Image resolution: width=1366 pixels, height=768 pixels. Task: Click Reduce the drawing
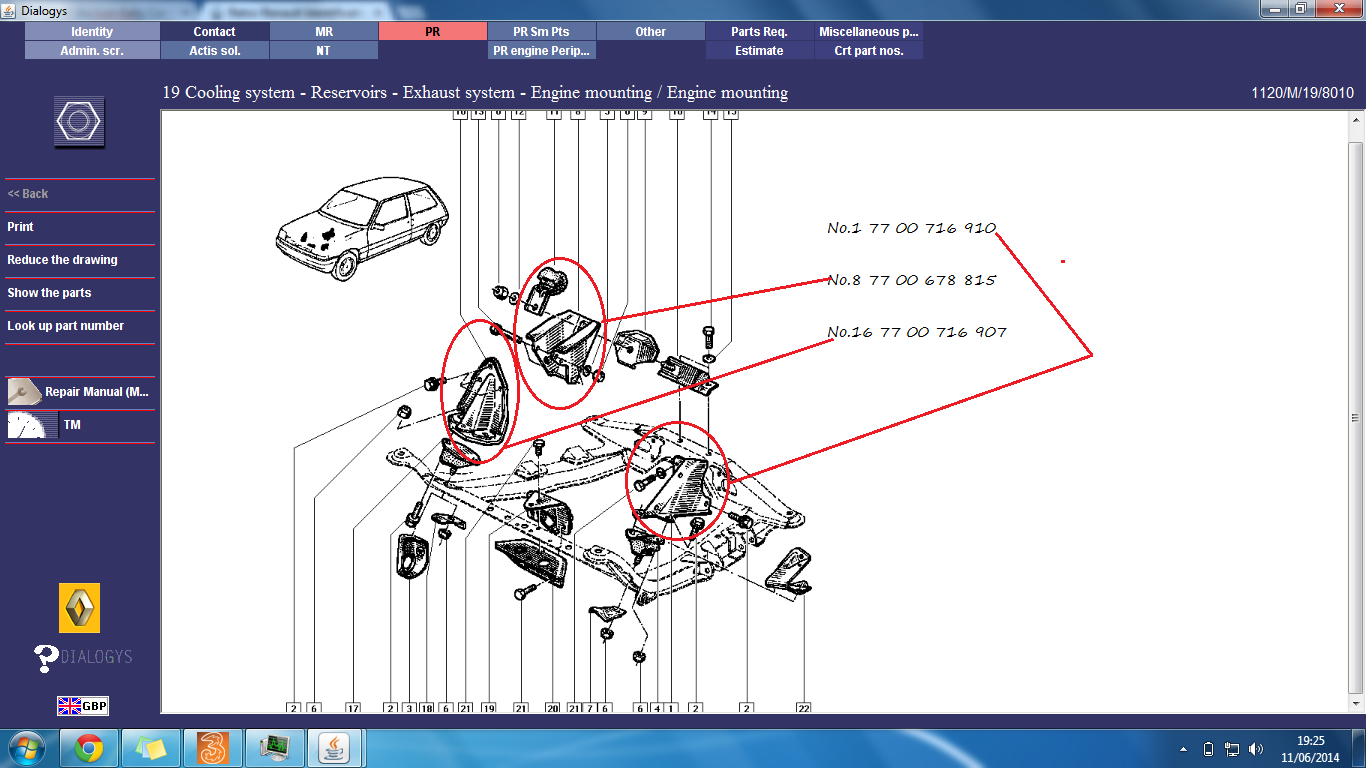tap(62, 260)
